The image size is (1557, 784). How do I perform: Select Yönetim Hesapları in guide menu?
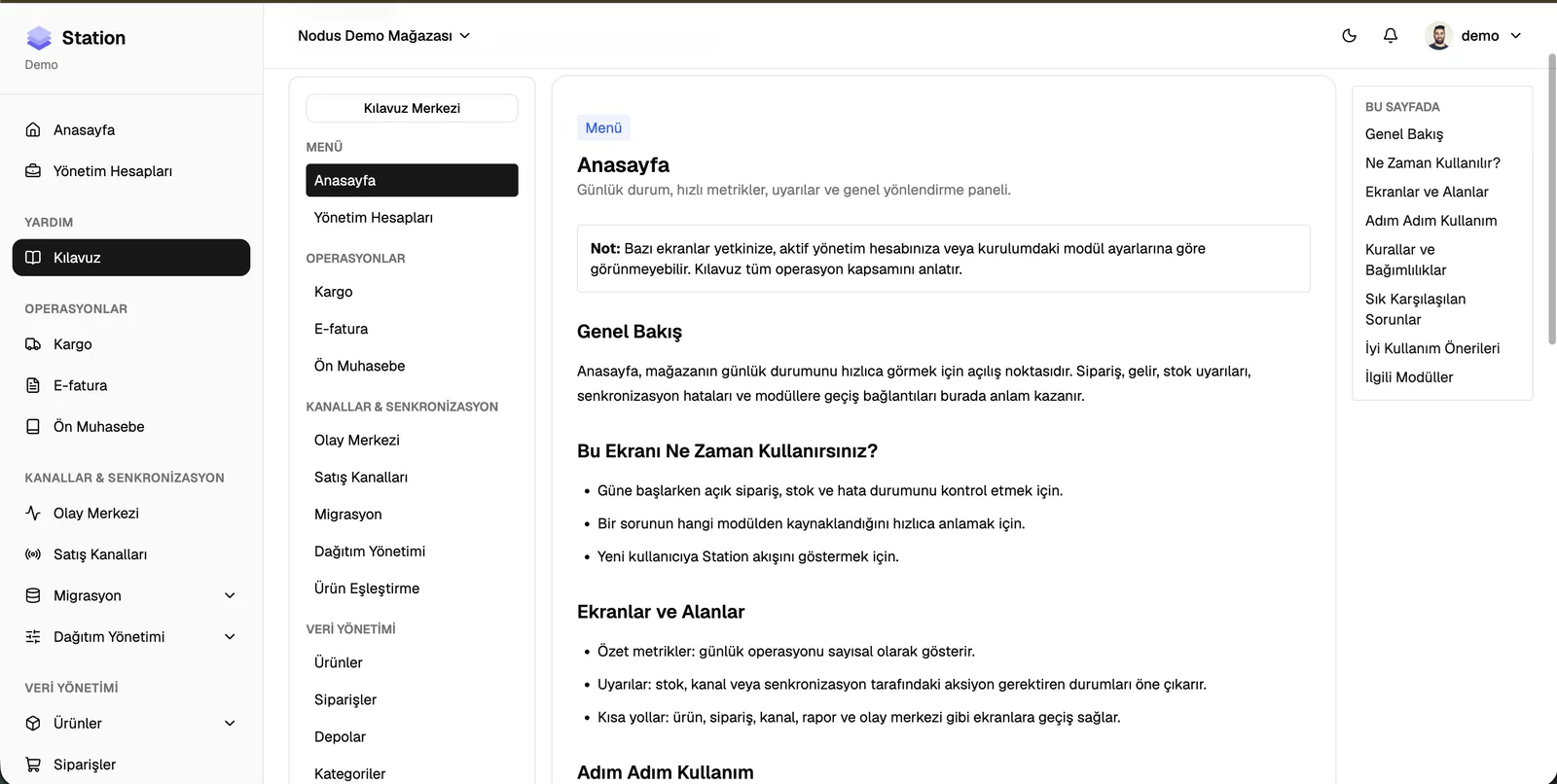pyautogui.click(x=412, y=218)
